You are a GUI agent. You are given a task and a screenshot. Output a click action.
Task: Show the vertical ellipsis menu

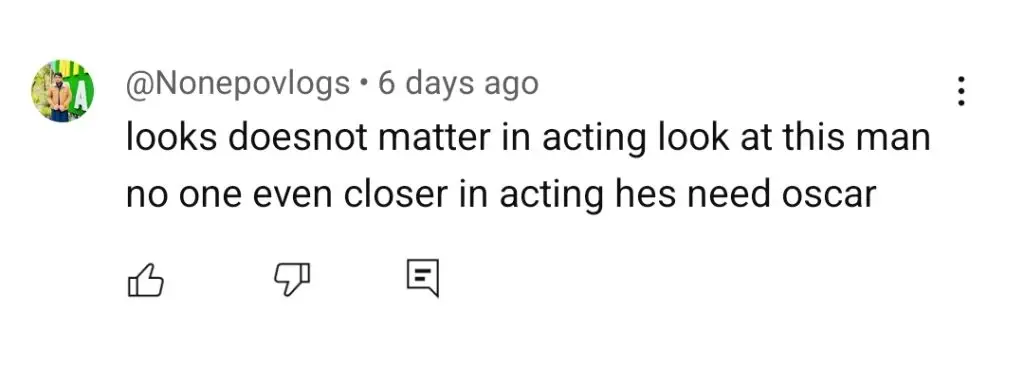960,92
